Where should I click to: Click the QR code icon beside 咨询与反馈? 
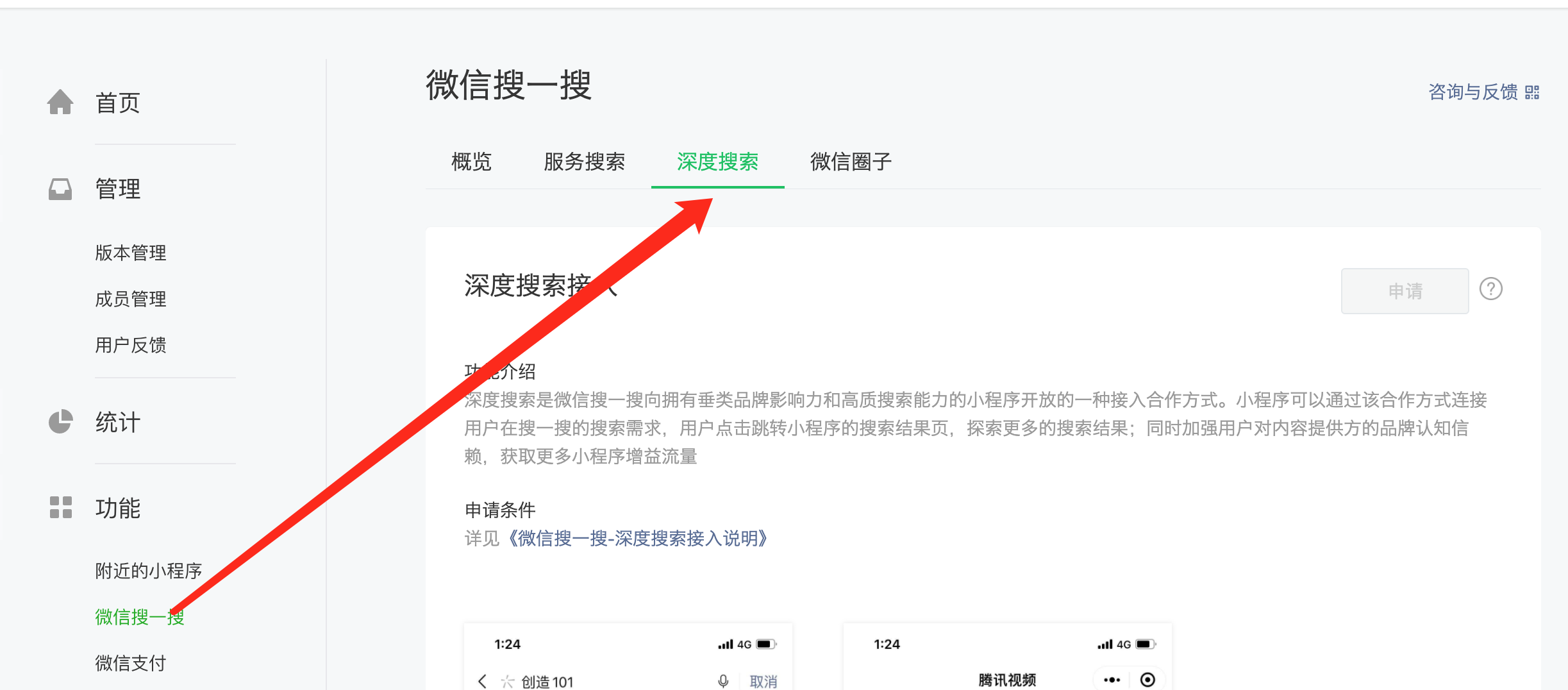click(1532, 93)
